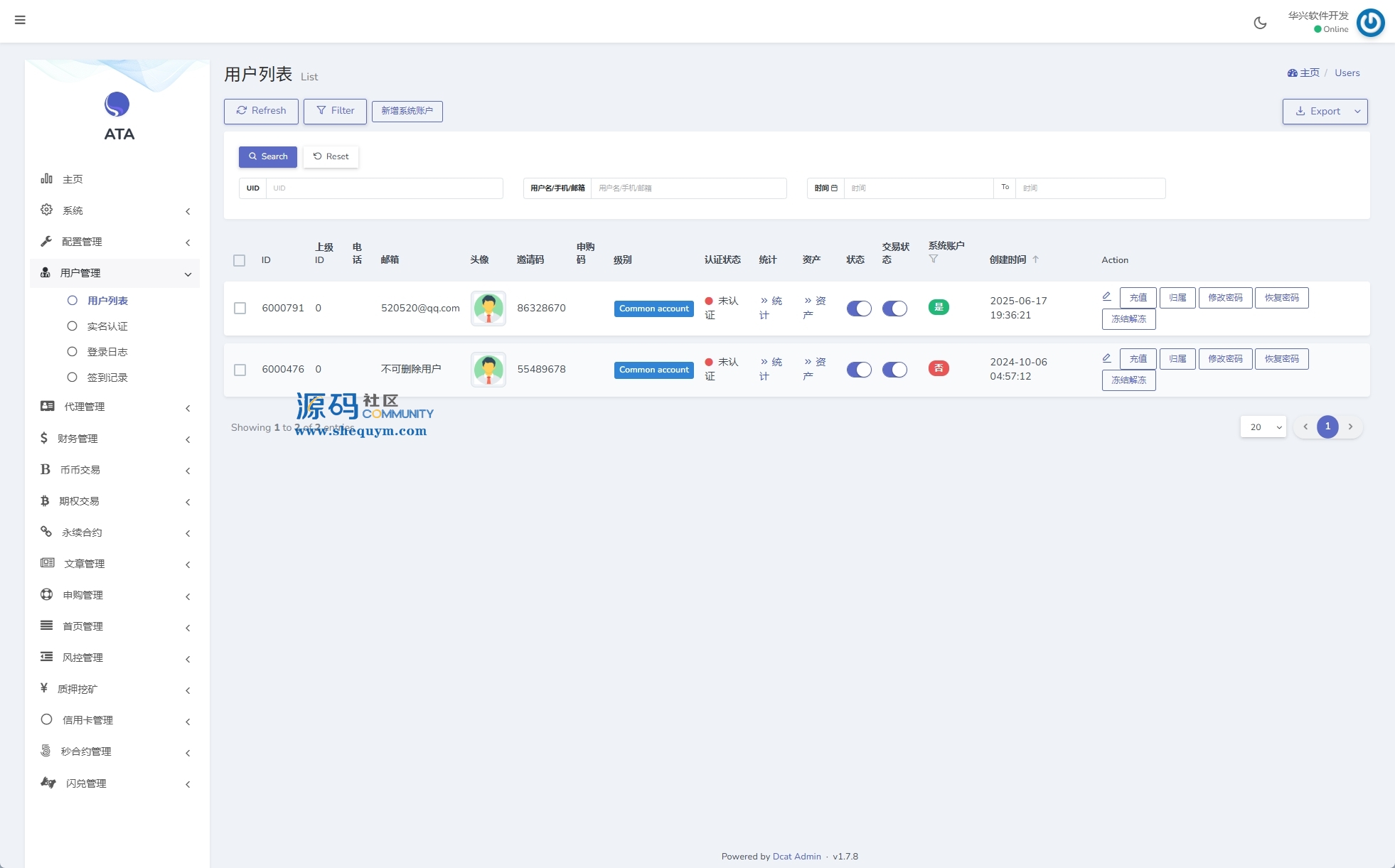Screen dimensions: 1395x868
Task: Click the UID search input field
Action: [384, 188]
